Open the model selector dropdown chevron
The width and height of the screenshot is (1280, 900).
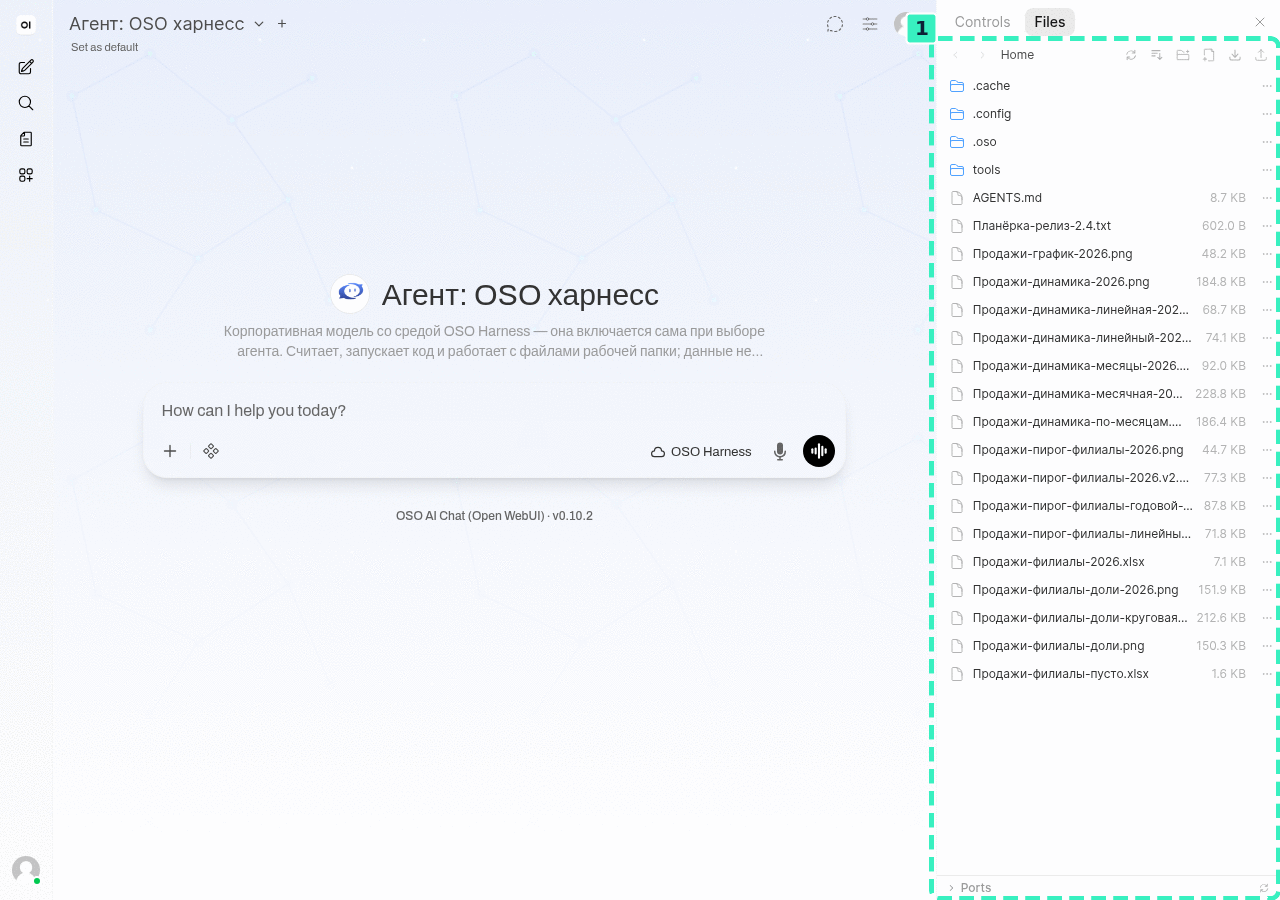pyautogui.click(x=259, y=24)
